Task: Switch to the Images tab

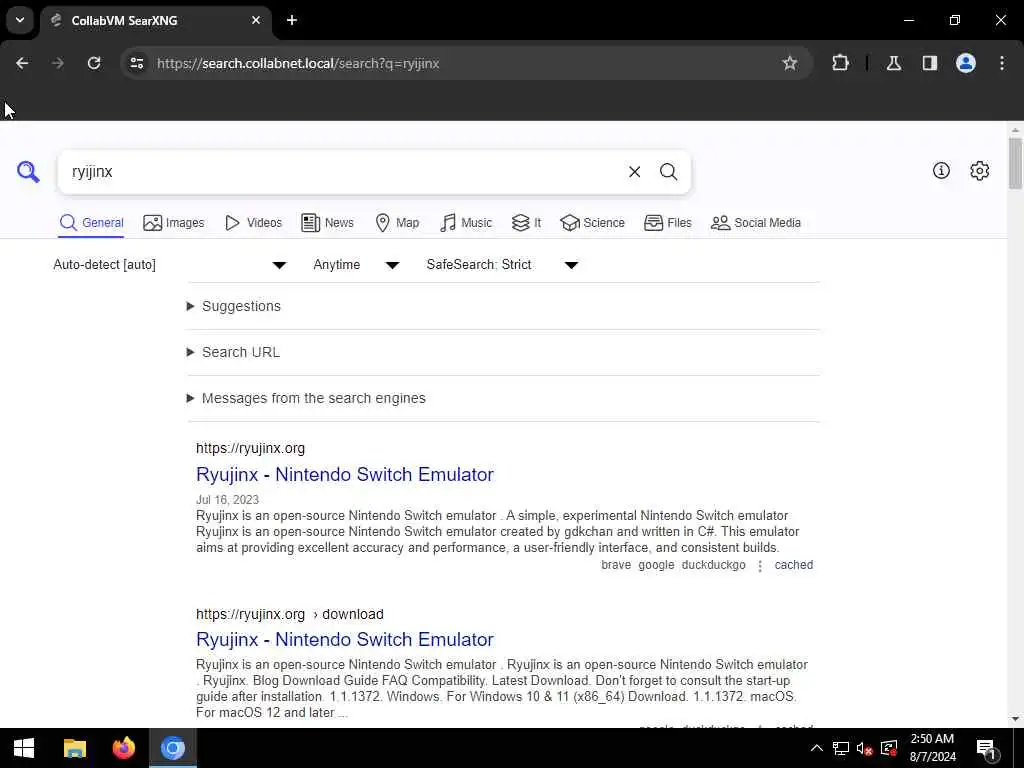Action: tap(174, 223)
